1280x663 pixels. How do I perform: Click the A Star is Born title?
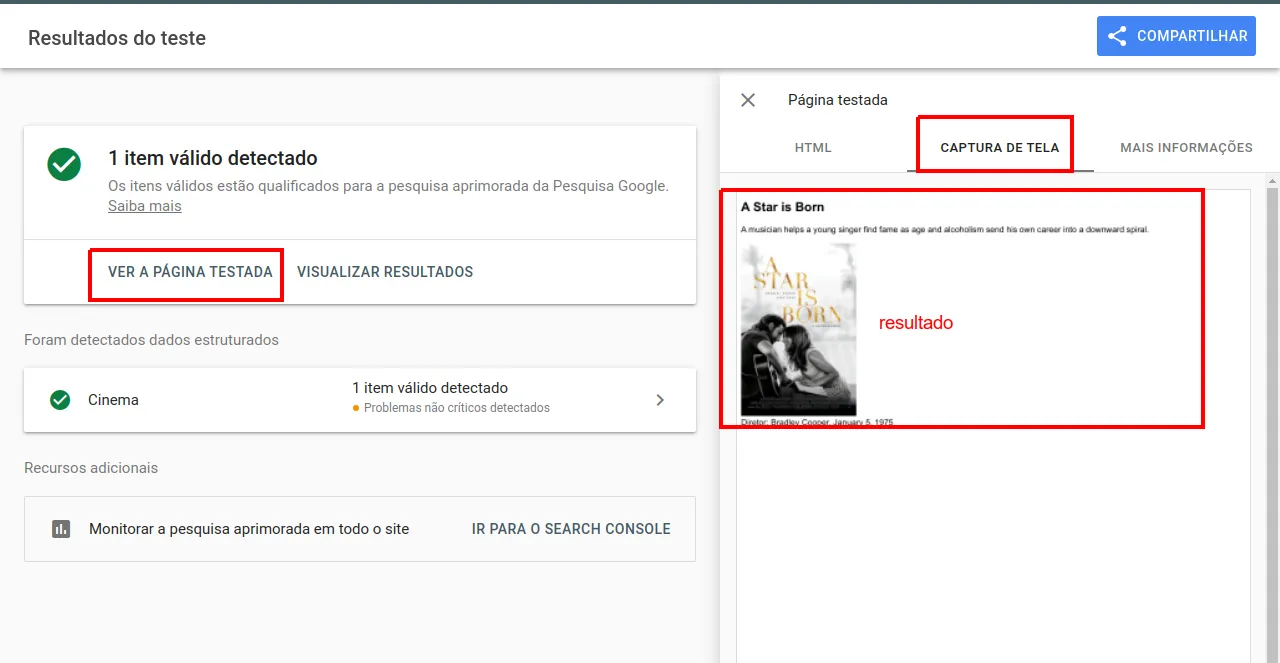[782, 207]
